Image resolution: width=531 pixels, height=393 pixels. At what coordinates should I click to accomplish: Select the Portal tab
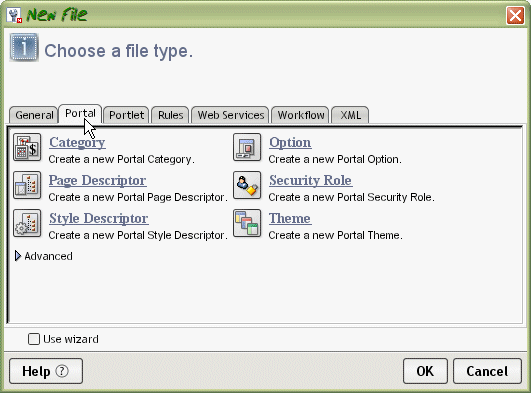[80, 113]
